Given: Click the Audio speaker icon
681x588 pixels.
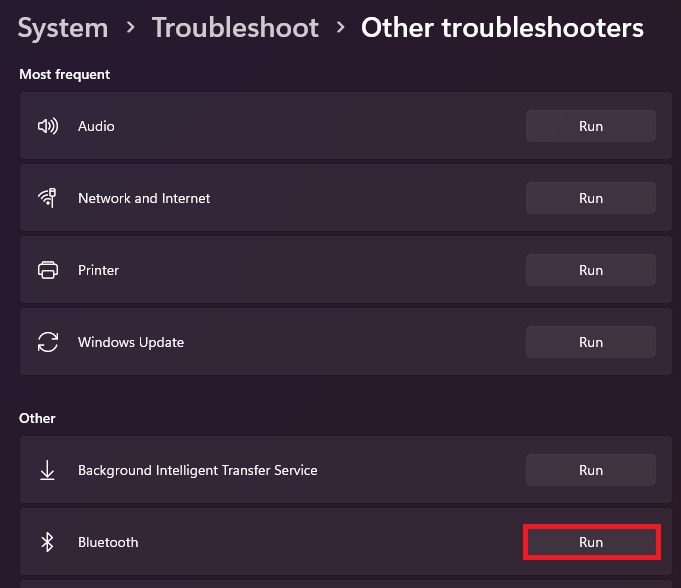Looking at the screenshot, I should pos(47,126).
